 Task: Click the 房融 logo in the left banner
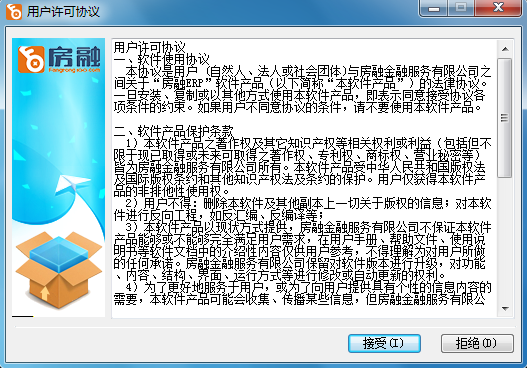tap(59, 59)
